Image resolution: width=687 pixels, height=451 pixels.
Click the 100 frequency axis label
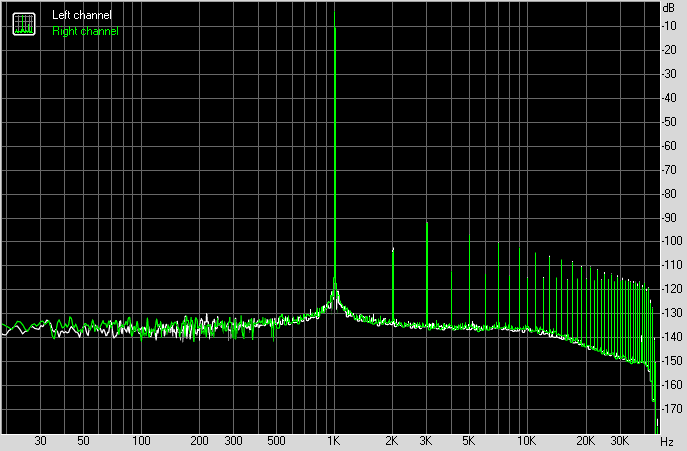[141, 440]
